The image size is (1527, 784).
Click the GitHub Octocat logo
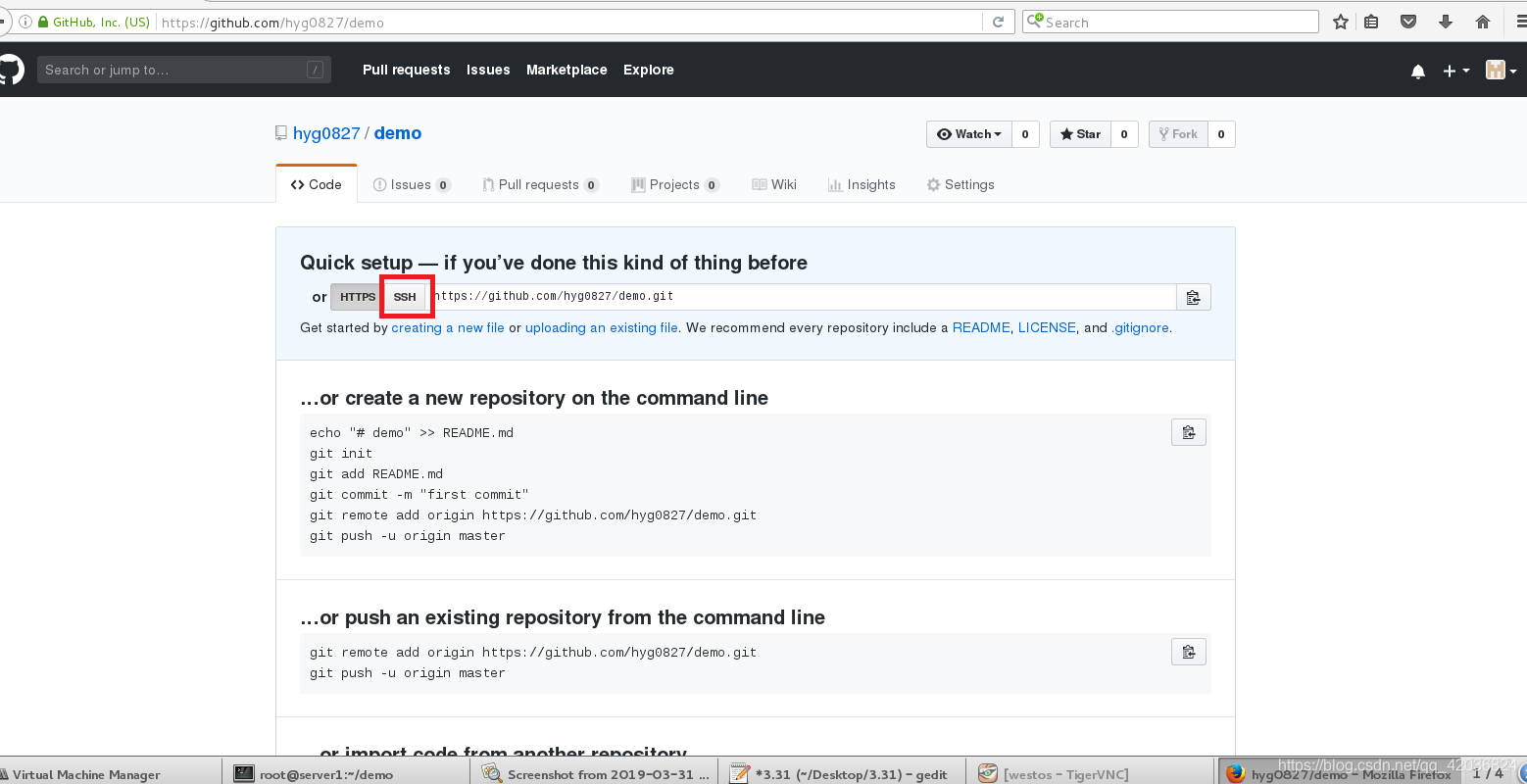pos(10,70)
